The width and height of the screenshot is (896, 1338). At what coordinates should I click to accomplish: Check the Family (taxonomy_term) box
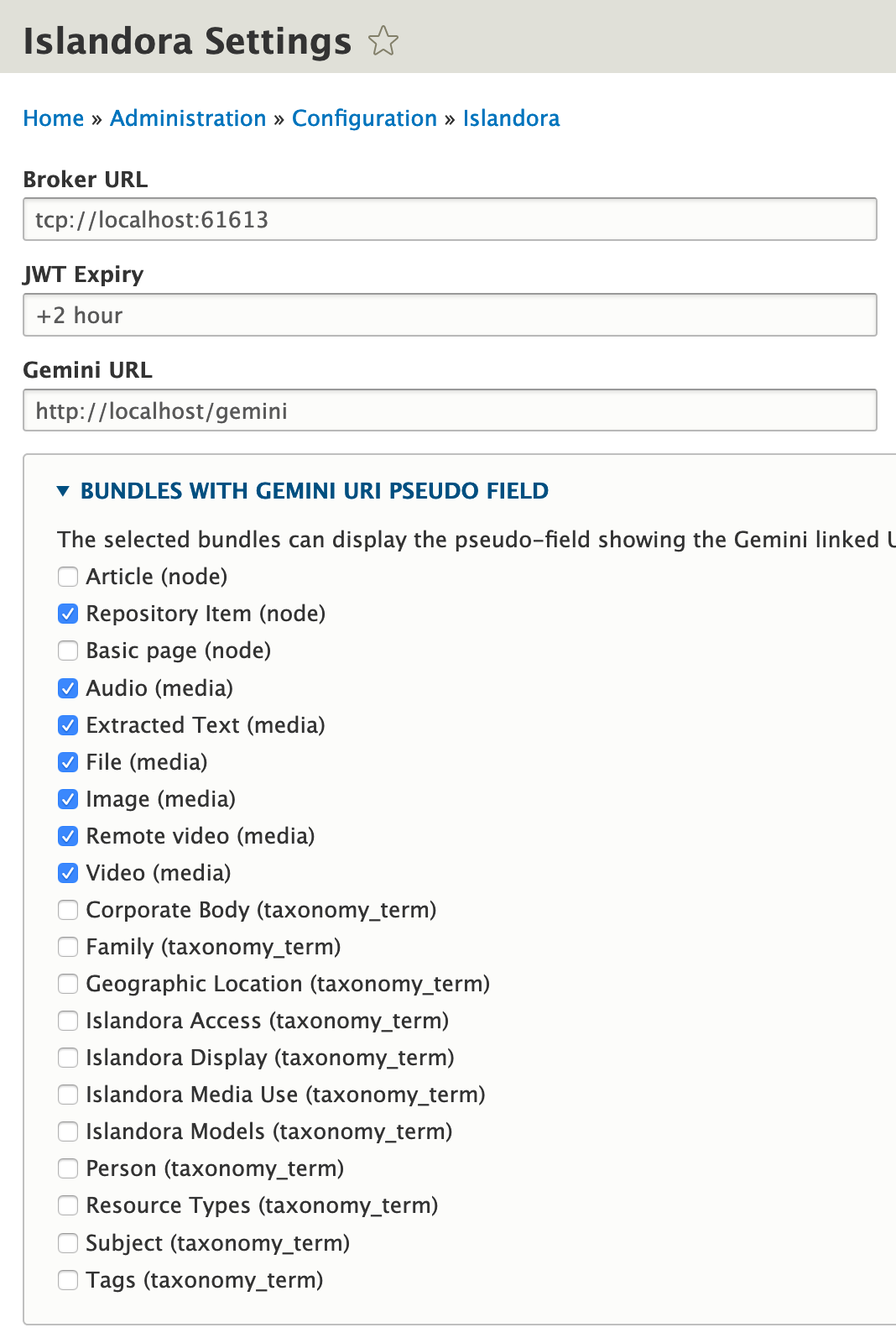pyautogui.click(x=67, y=947)
